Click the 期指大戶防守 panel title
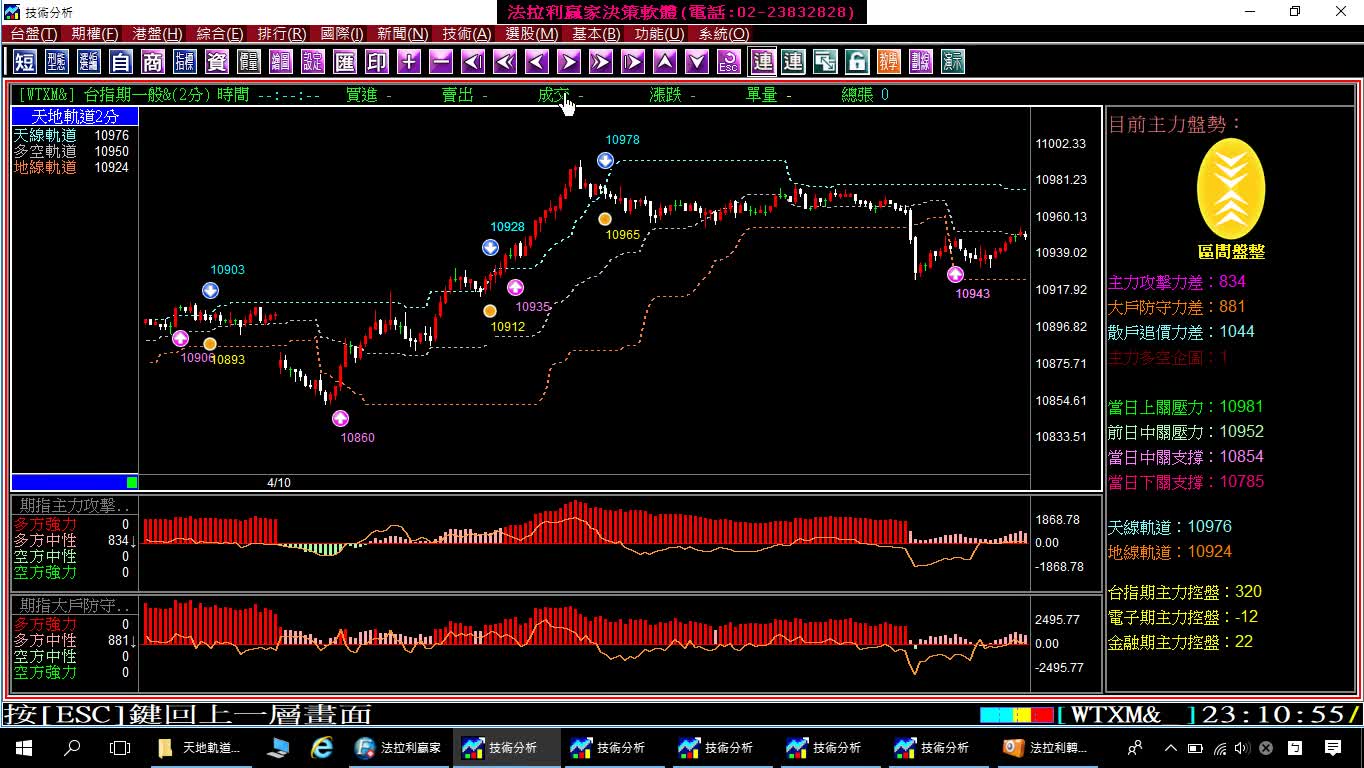 coord(75,606)
